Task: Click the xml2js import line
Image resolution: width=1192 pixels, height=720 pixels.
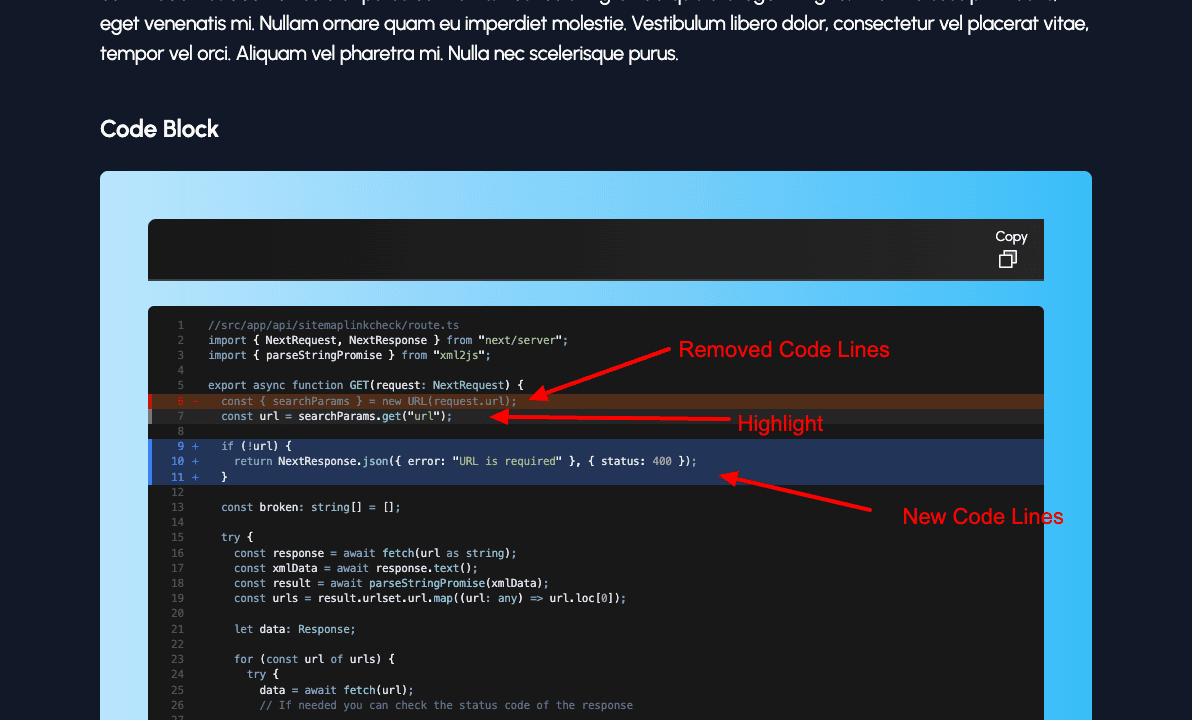Action: 348,354
